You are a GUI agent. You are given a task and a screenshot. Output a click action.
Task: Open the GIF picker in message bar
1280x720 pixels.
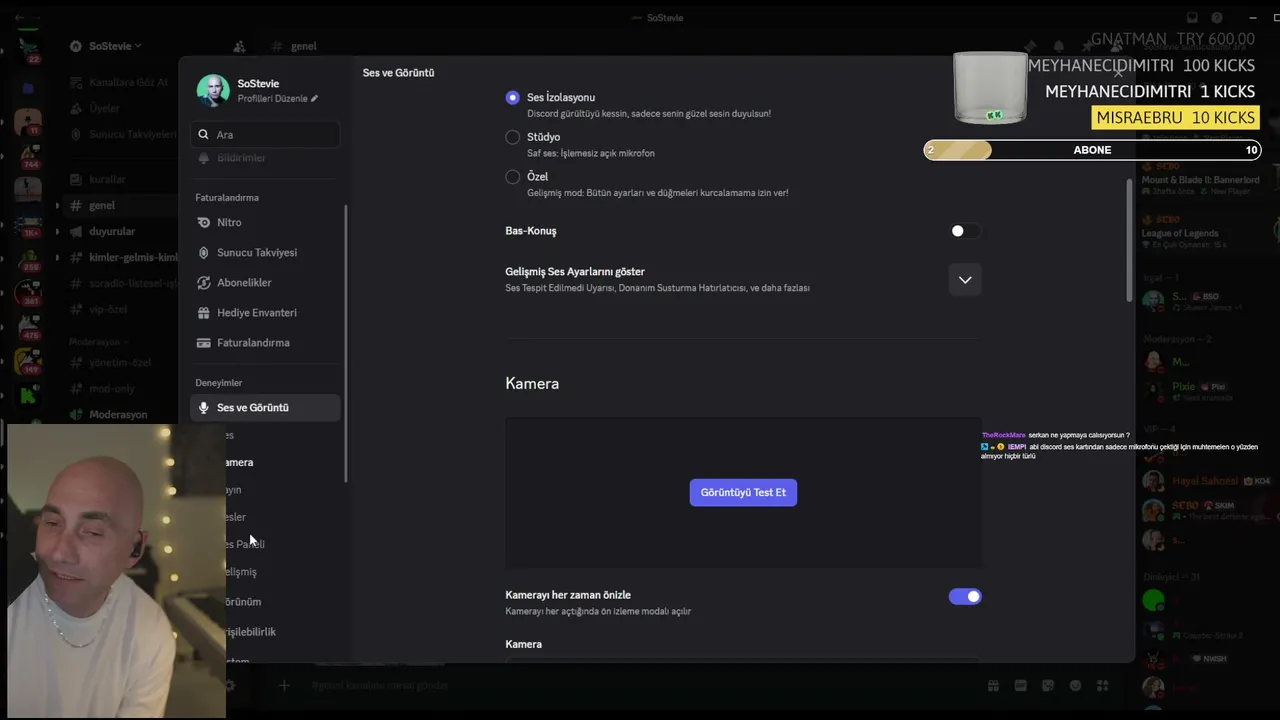tap(1020, 686)
